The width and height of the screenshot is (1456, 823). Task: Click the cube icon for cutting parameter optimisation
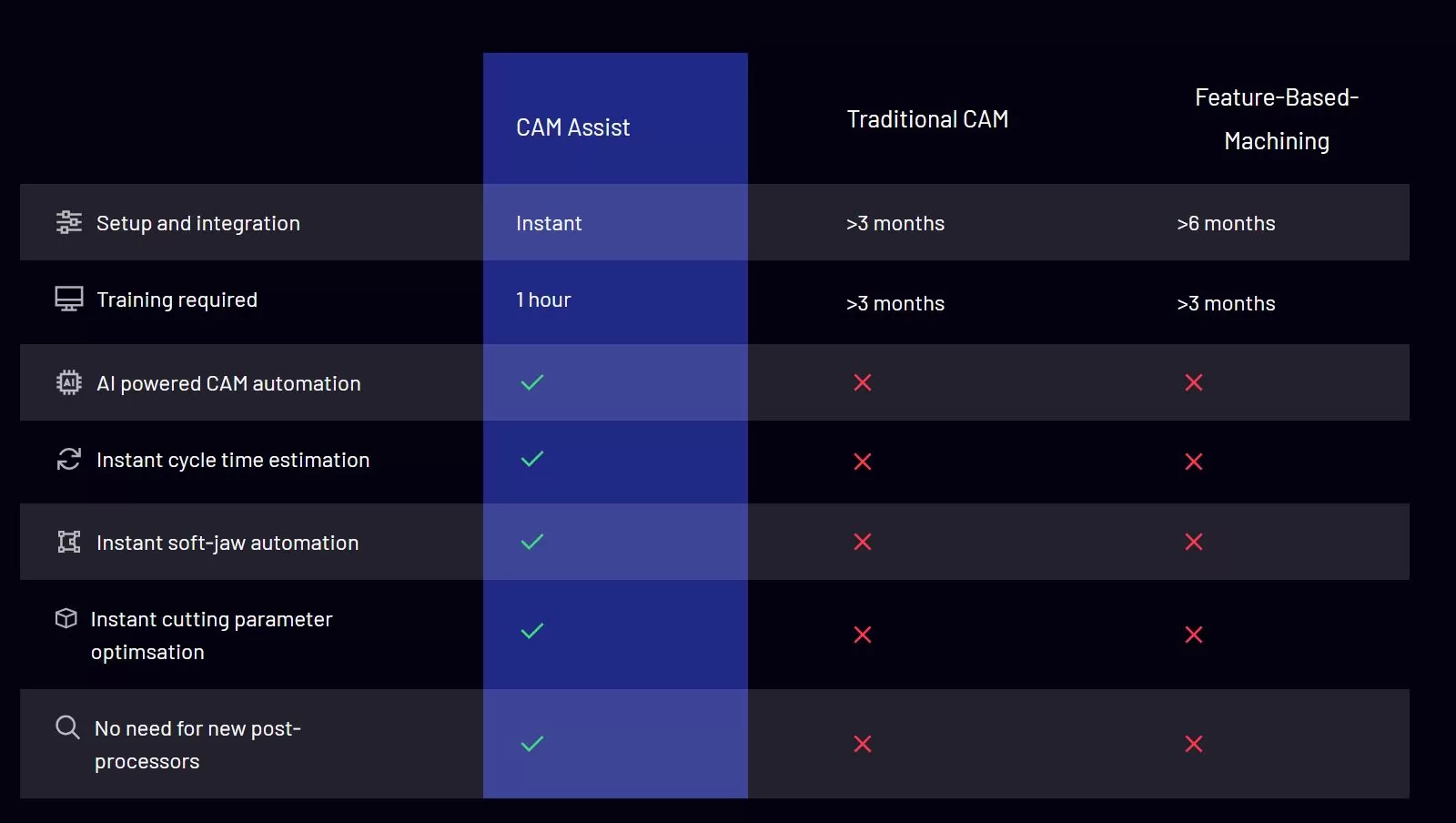click(x=66, y=618)
